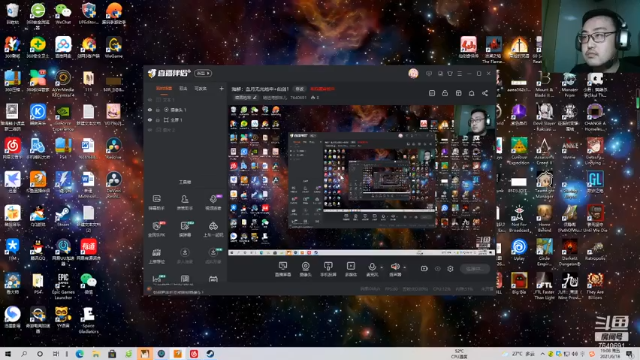Open Steam from the taskbar
Viewport: 640px width, 360px height.
click(x=210, y=354)
